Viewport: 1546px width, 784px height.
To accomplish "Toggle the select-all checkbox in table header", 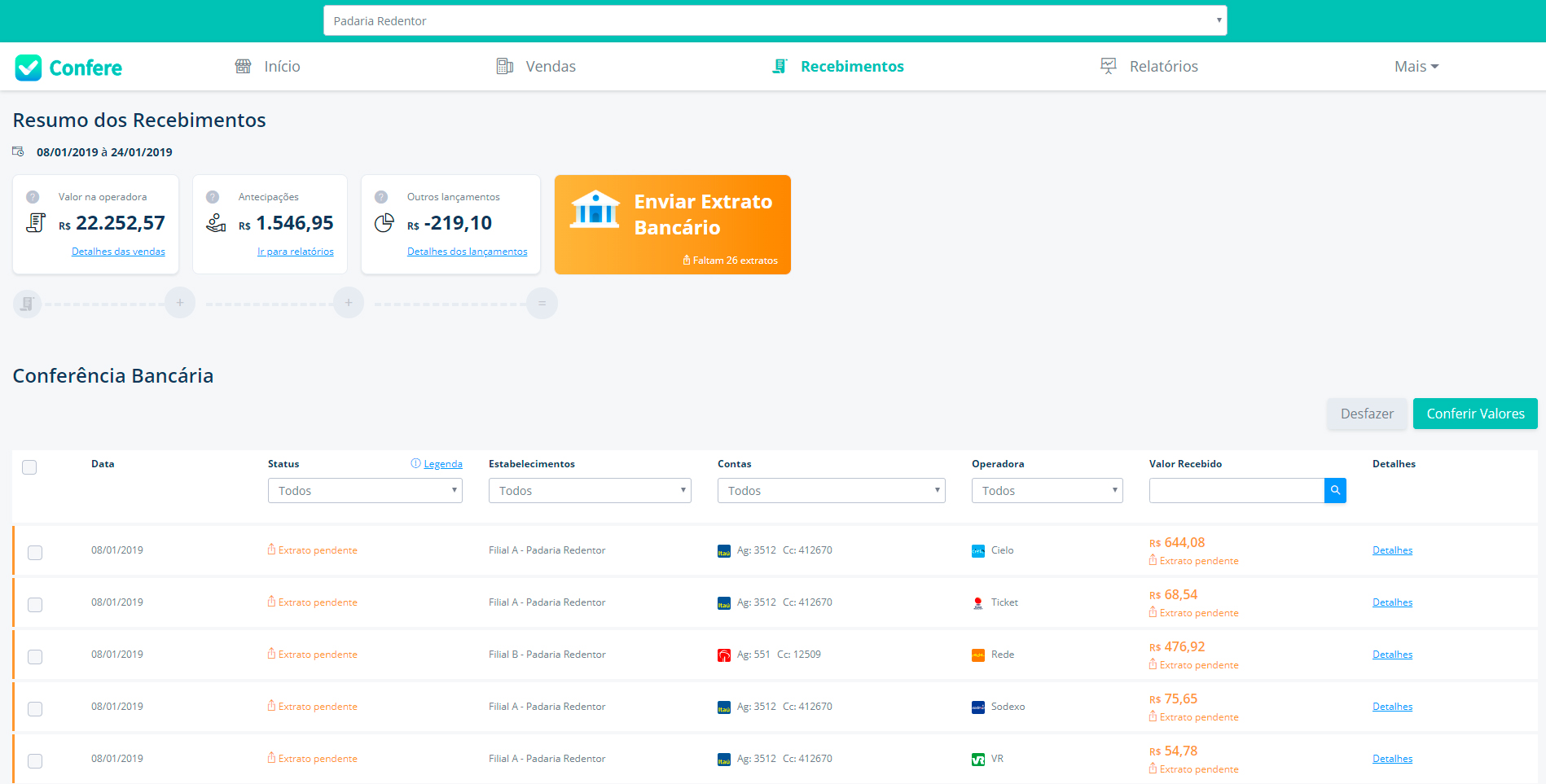I will coord(29,467).
